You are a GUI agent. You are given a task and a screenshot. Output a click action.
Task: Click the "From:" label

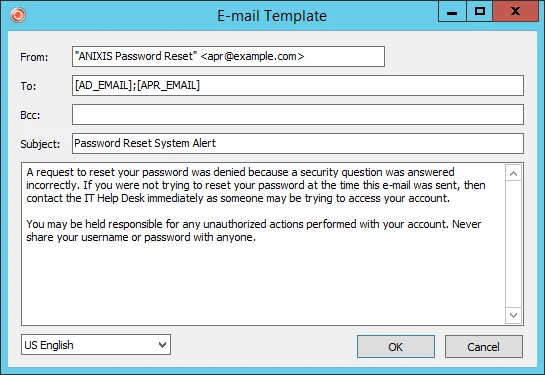coord(34,57)
